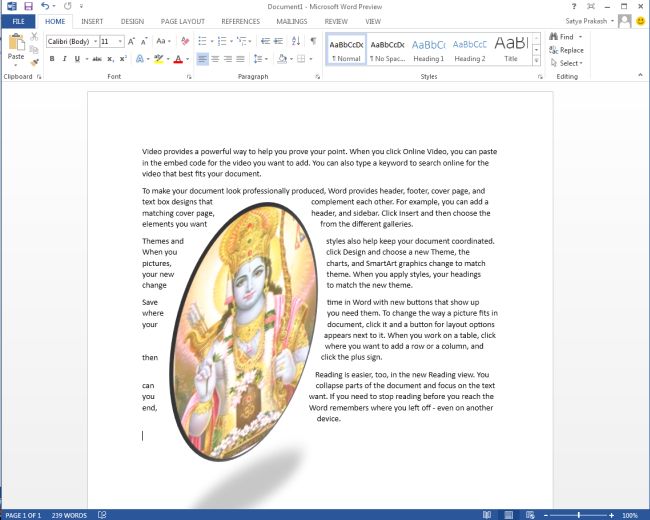Select Center paragraph alignment
The image size is (650, 520).
click(x=215, y=59)
